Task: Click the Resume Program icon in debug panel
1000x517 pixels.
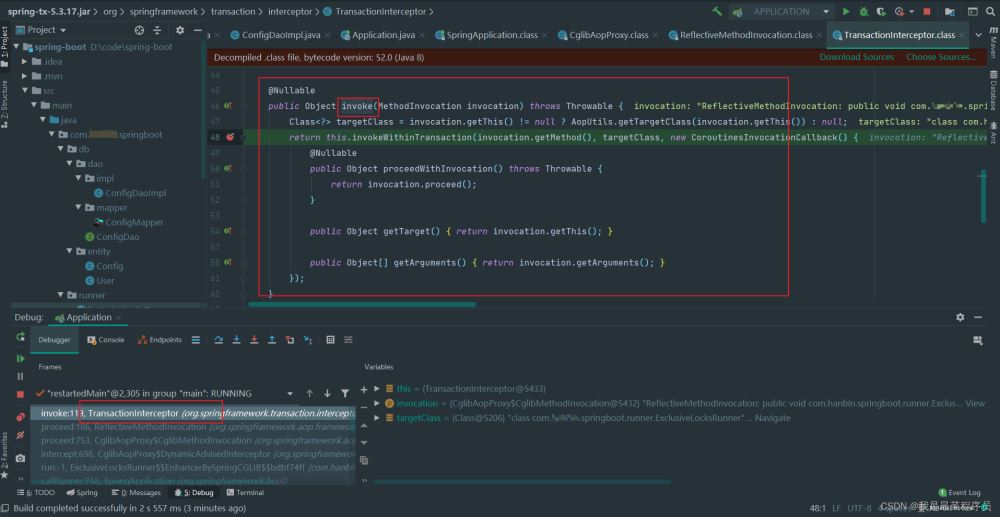Action: [20, 358]
